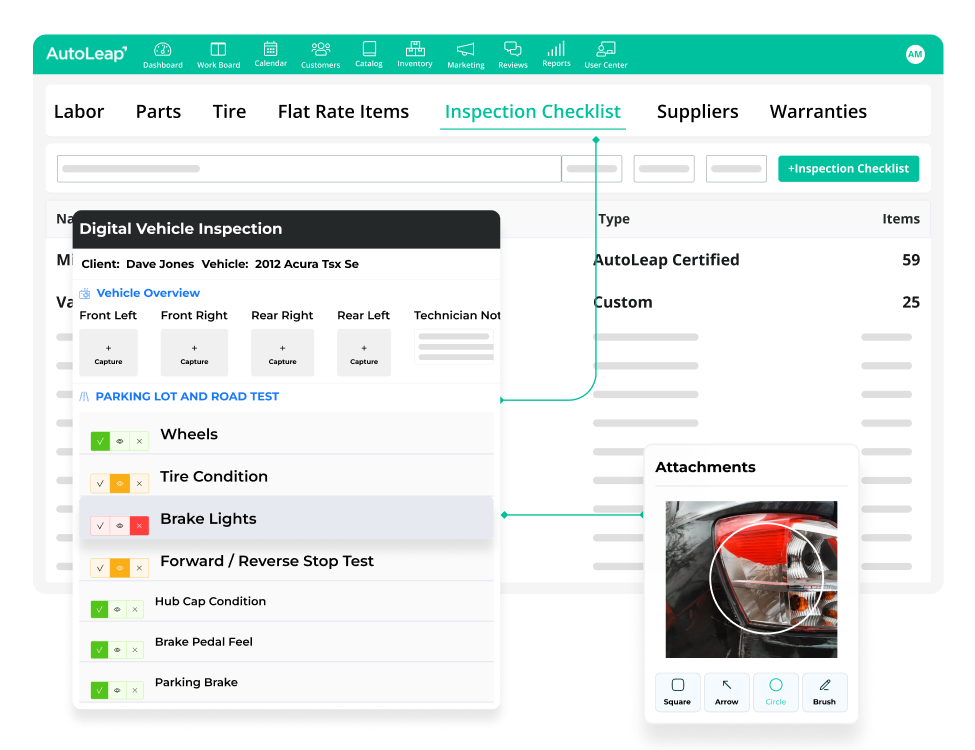Mark Brake Pedal Feel as passed
Viewport: 975px width, 750px height.
pyautogui.click(x=99, y=650)
